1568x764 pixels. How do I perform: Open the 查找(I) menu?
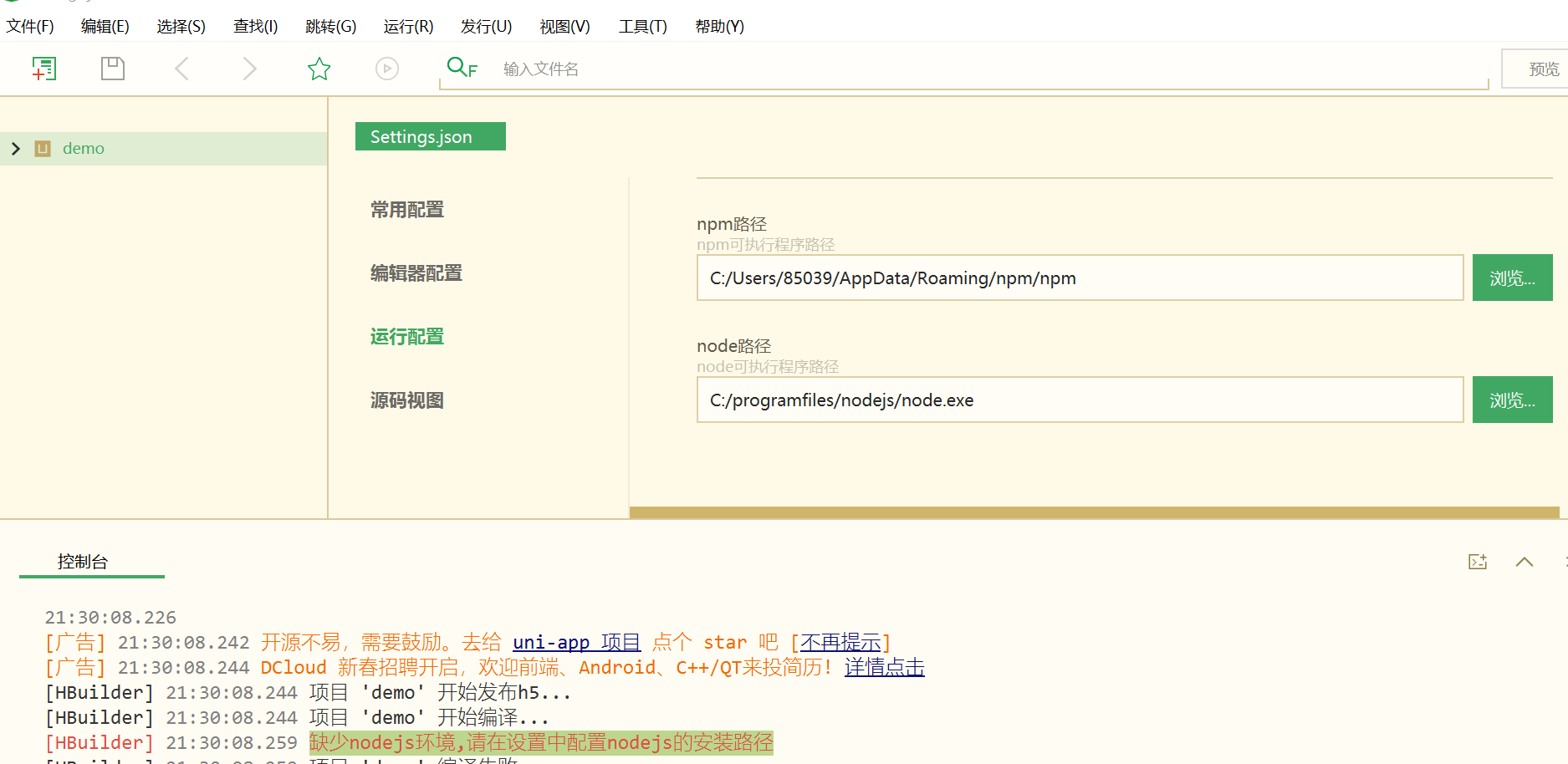click(256, 27)
